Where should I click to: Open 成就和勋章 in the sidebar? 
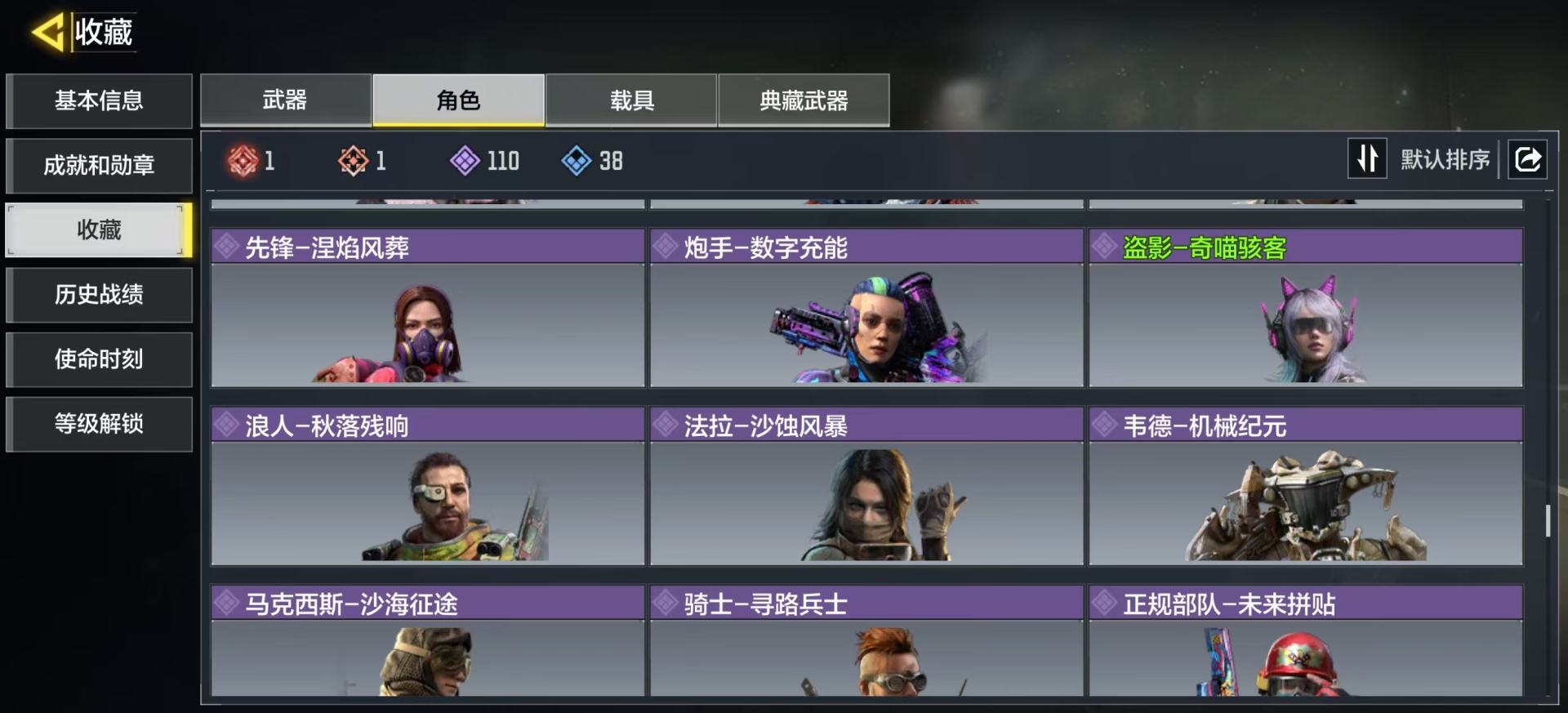click(x=99, y=165)
